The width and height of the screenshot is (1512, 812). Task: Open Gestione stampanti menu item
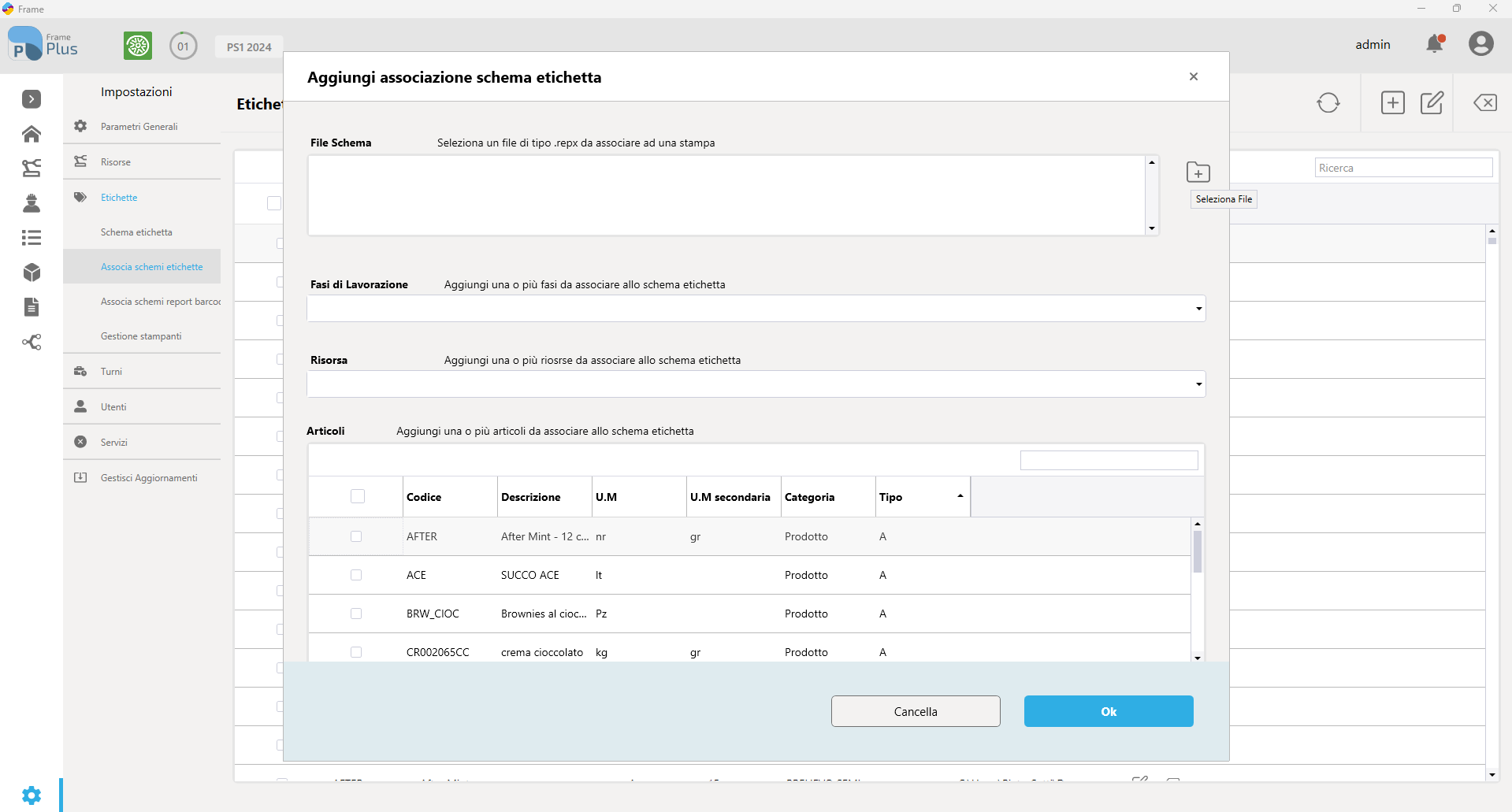141,336
